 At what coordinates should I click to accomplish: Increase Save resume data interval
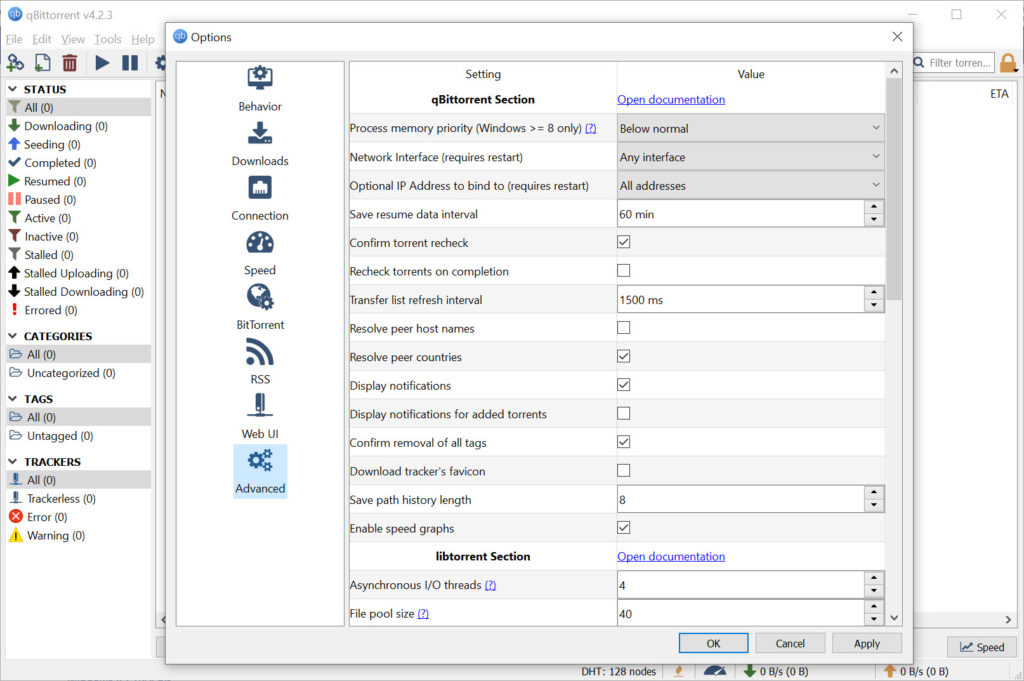(874, 207)
